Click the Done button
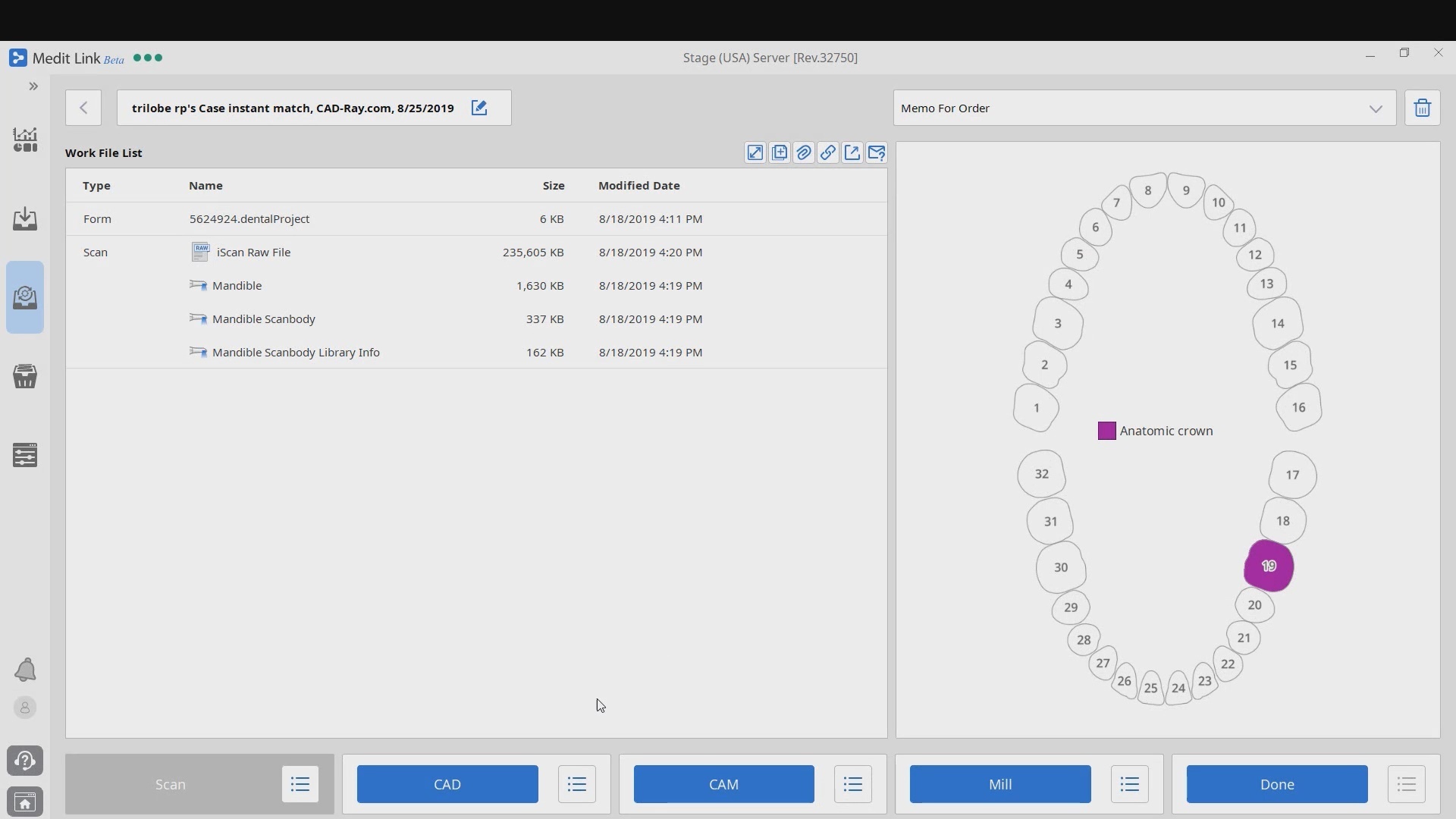 click(1277, 784)
